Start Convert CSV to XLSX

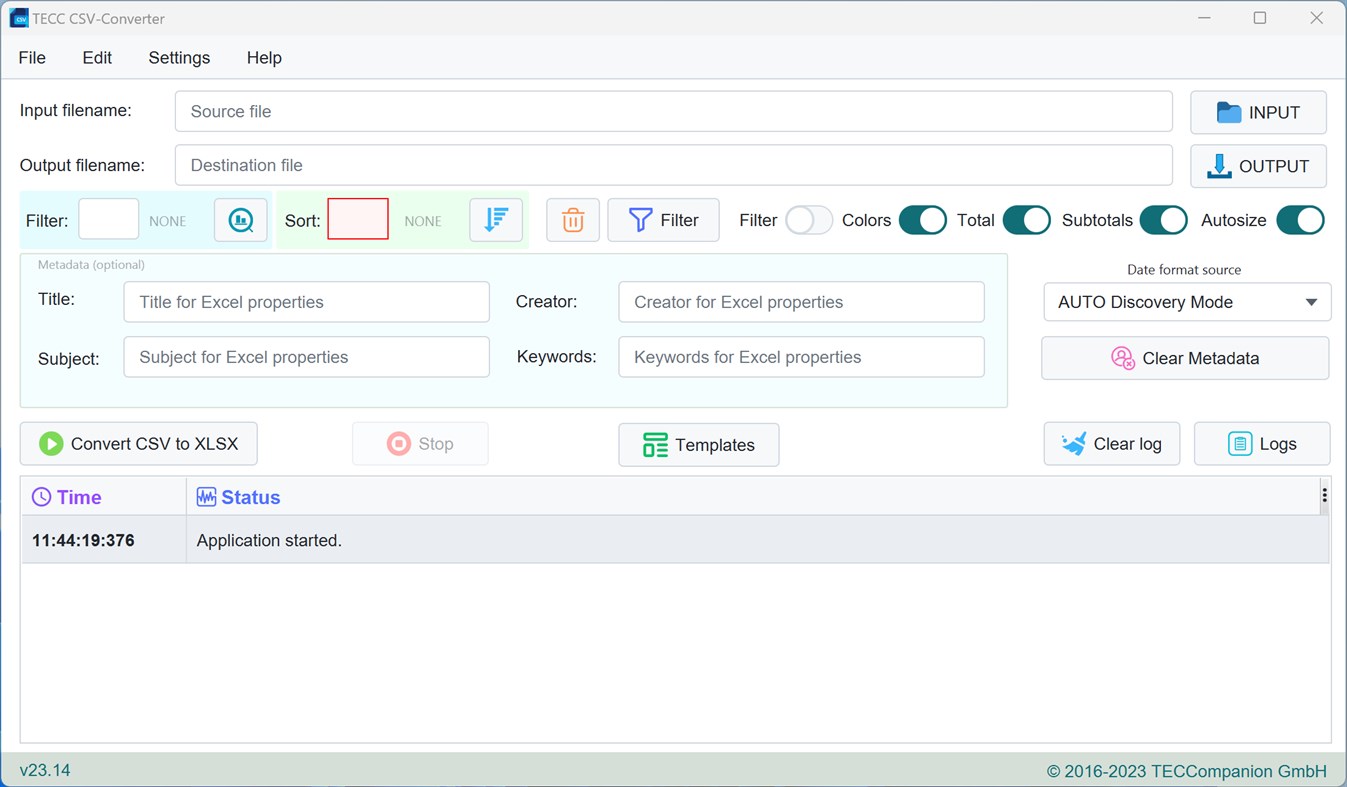[x=138, y=444]
